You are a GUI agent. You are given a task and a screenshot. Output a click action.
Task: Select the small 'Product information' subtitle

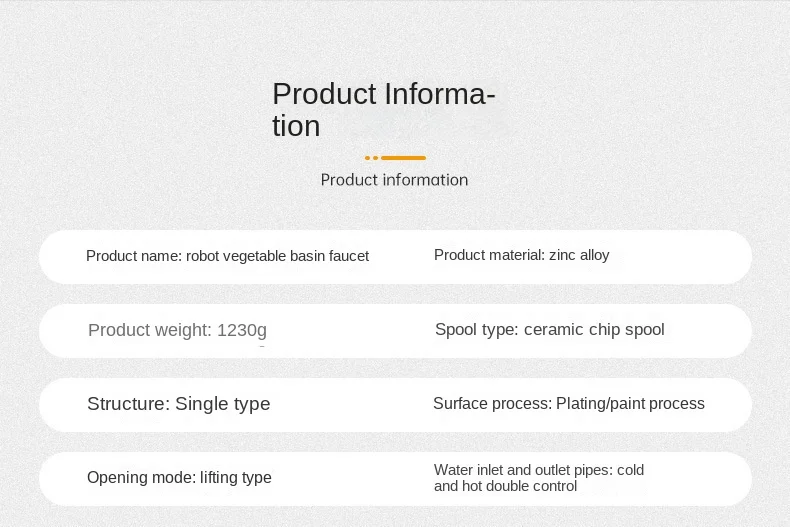394,180
